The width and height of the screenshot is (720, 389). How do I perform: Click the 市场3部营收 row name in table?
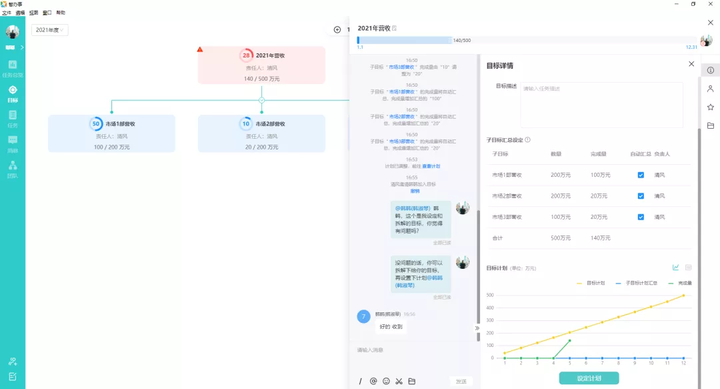[x=507, y=217]
